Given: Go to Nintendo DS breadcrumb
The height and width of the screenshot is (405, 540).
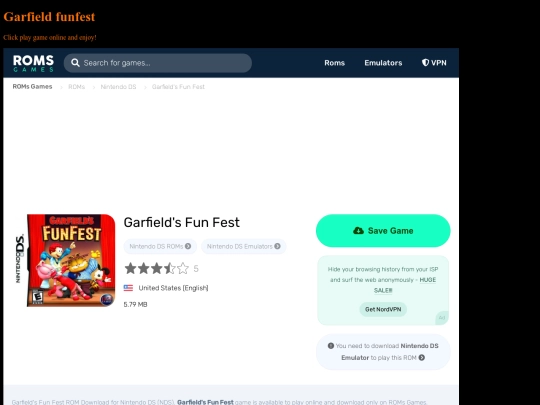Looking at the screenshot, I should (x=118, y=87).
